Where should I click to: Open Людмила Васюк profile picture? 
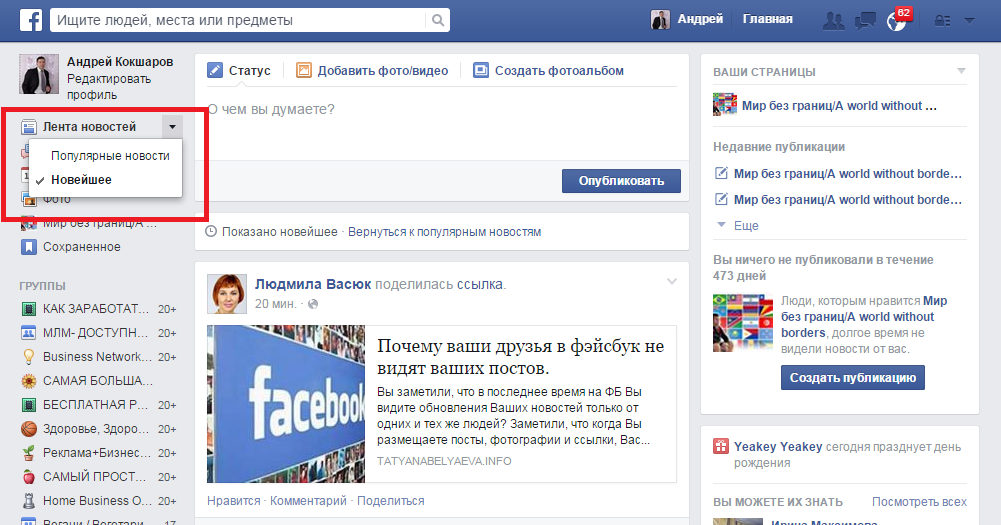point(227,294)
